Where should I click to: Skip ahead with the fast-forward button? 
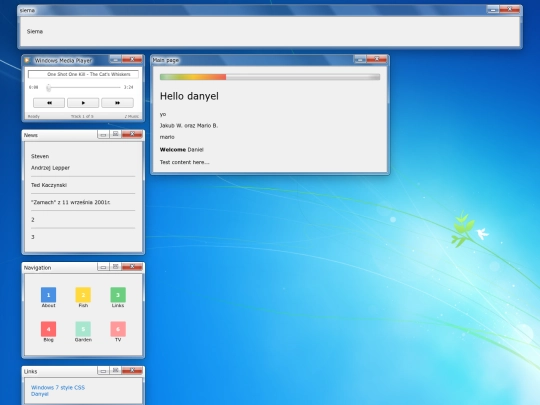pyautogui.click(x=117, y=103)
